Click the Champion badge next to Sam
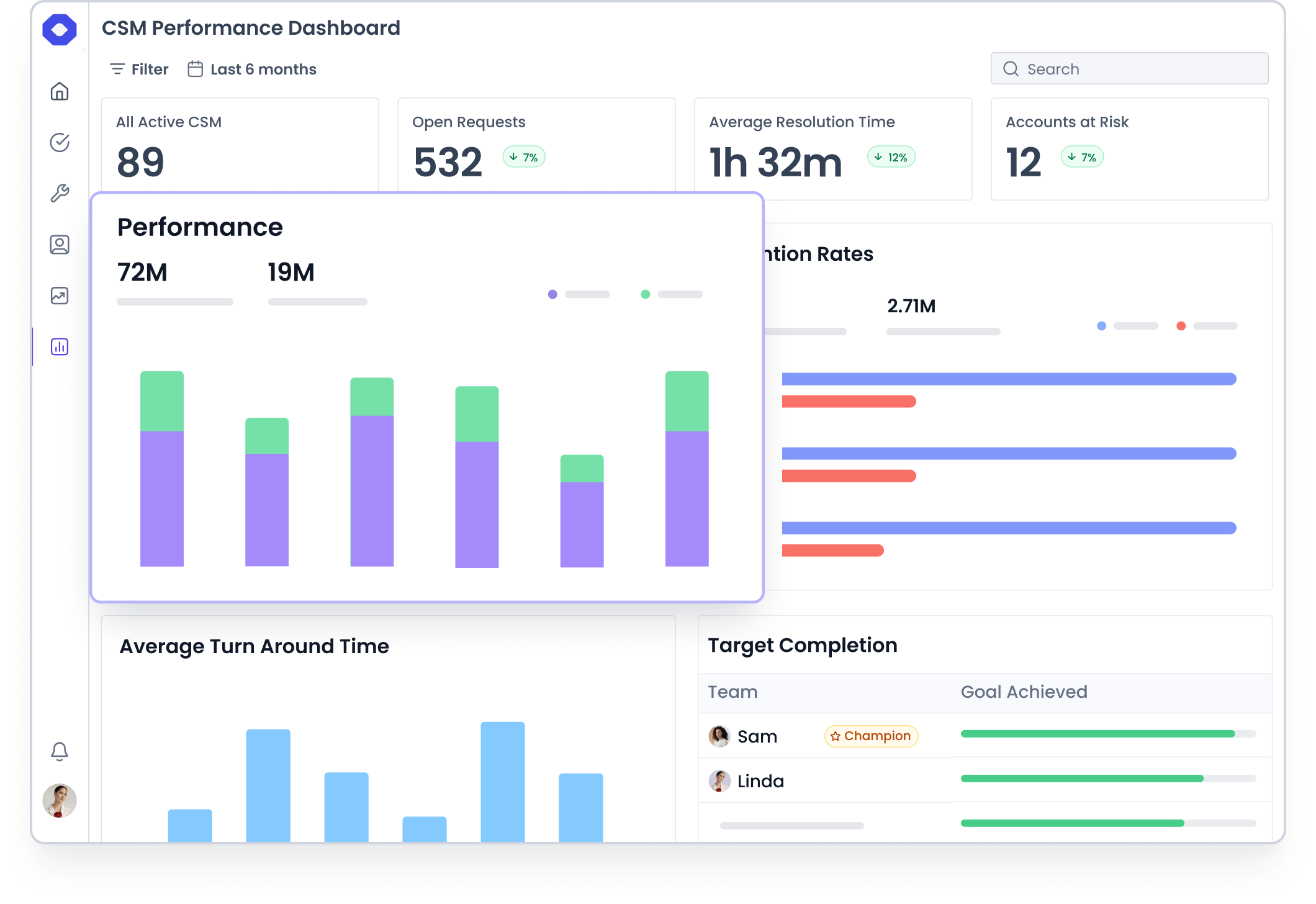This screenshot has width=1316, height=904. pos(870,736)
